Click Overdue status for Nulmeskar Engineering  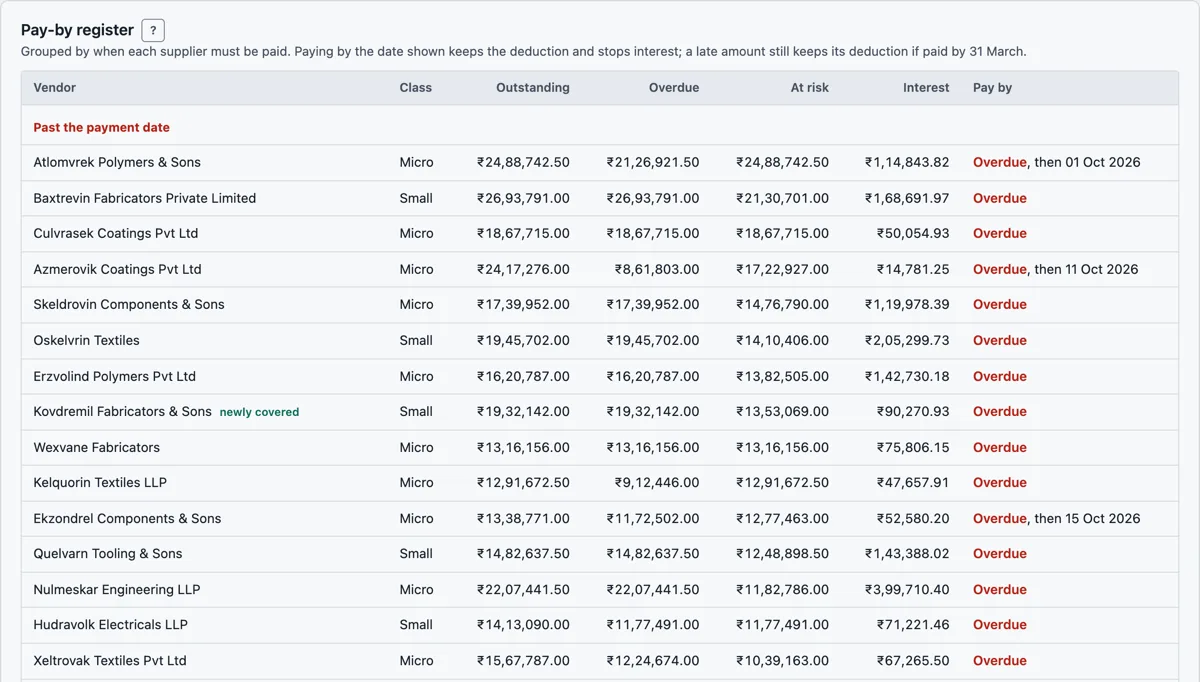pos(1000,589)
